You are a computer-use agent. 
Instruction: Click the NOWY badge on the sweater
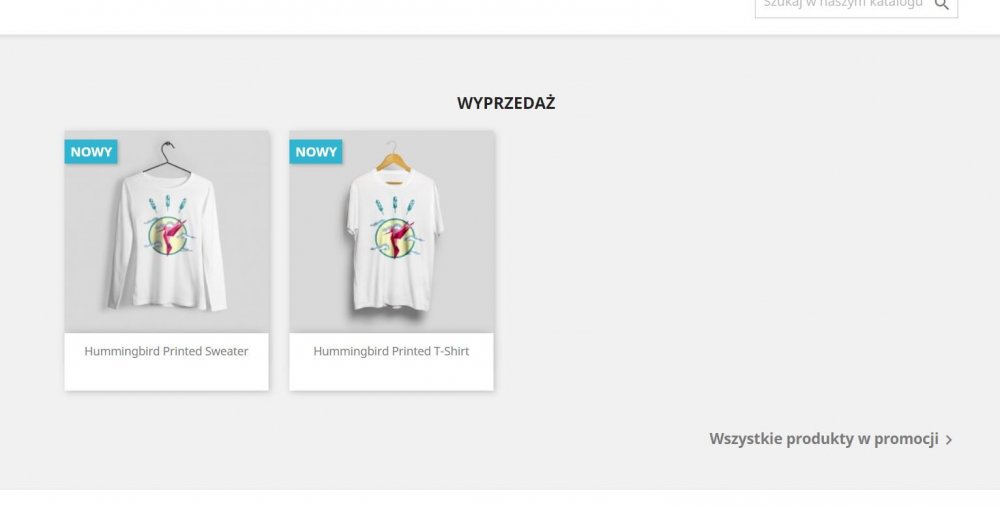(91, 152)
